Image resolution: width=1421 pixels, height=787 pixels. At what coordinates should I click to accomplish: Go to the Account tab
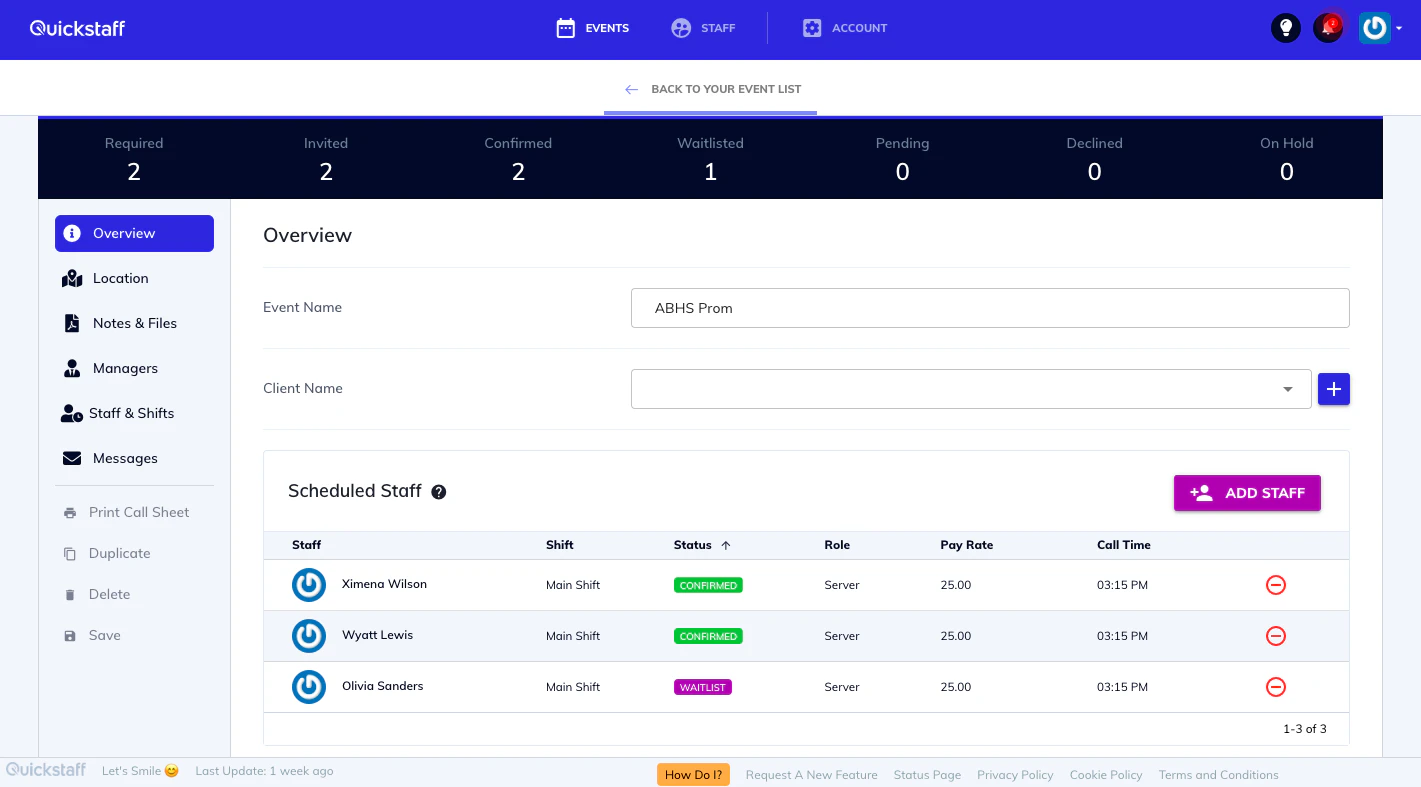click(x=845, y=28)
